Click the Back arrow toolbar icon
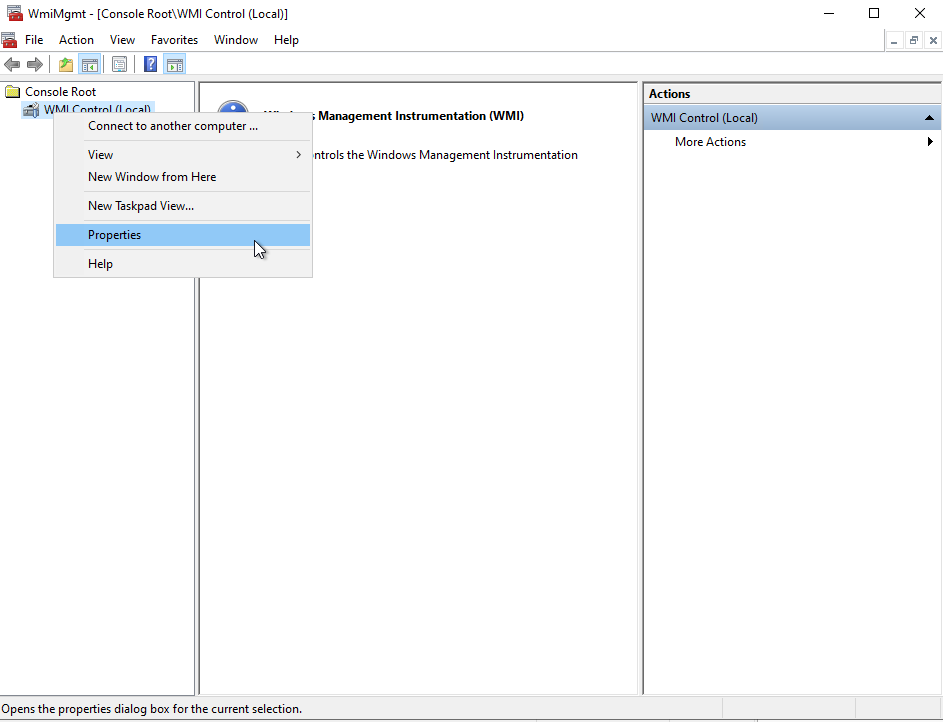The width and height of the screenshot is (943, 722). 12,65
